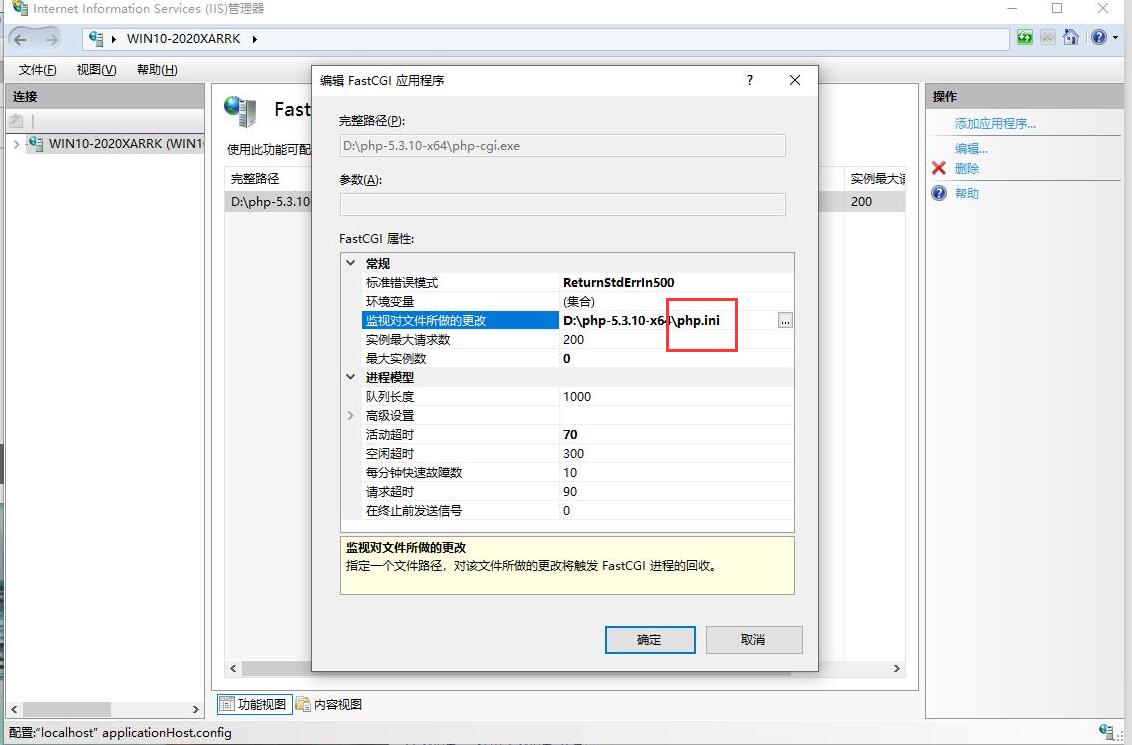1132x745 pixels.
Task: Click the ReturnStdErrIn500 value
Action: click(x=619, y=282)
